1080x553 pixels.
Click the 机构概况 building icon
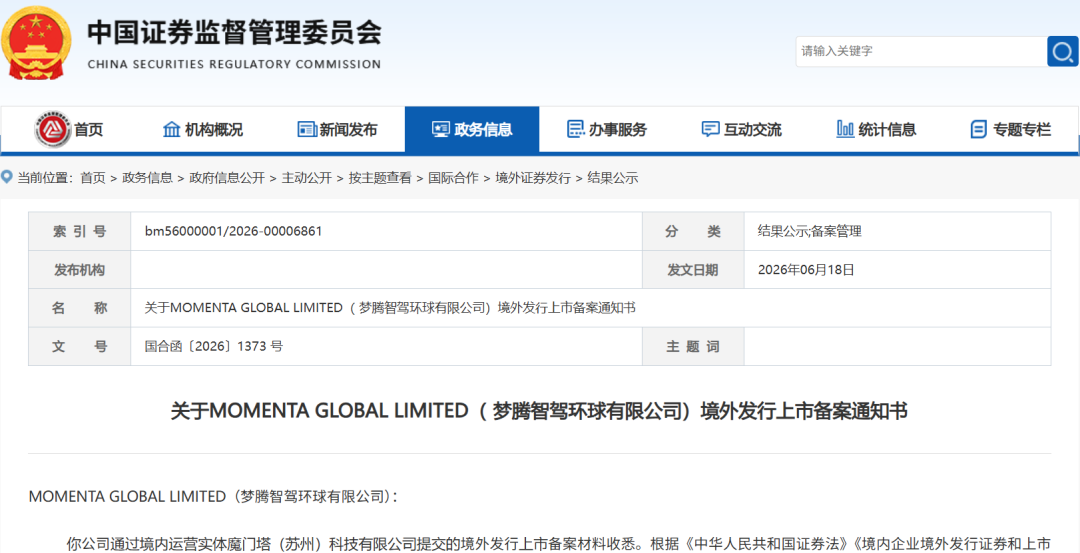click(x=172, y=129)
